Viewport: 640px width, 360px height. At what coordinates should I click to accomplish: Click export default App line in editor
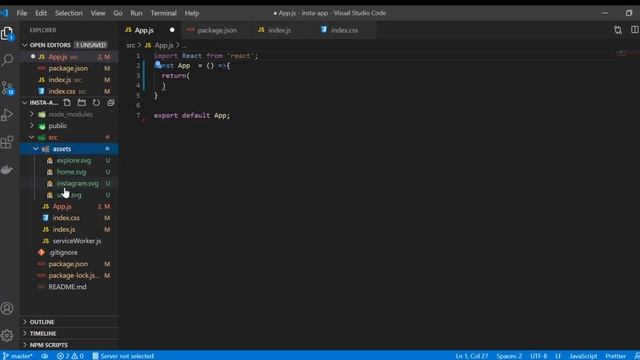tap(192, 116)
